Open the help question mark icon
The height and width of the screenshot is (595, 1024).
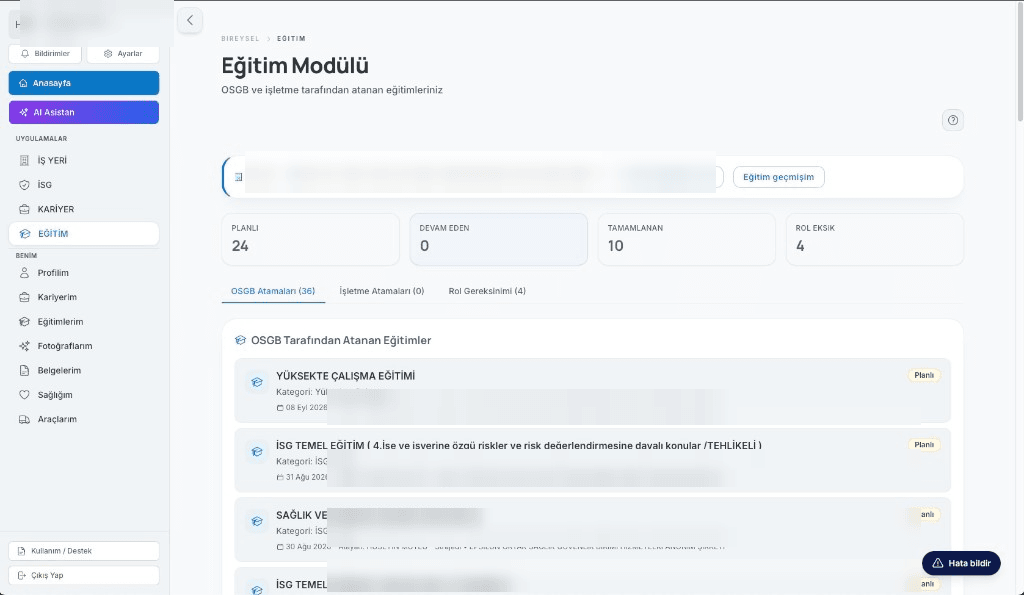point(953,120)
